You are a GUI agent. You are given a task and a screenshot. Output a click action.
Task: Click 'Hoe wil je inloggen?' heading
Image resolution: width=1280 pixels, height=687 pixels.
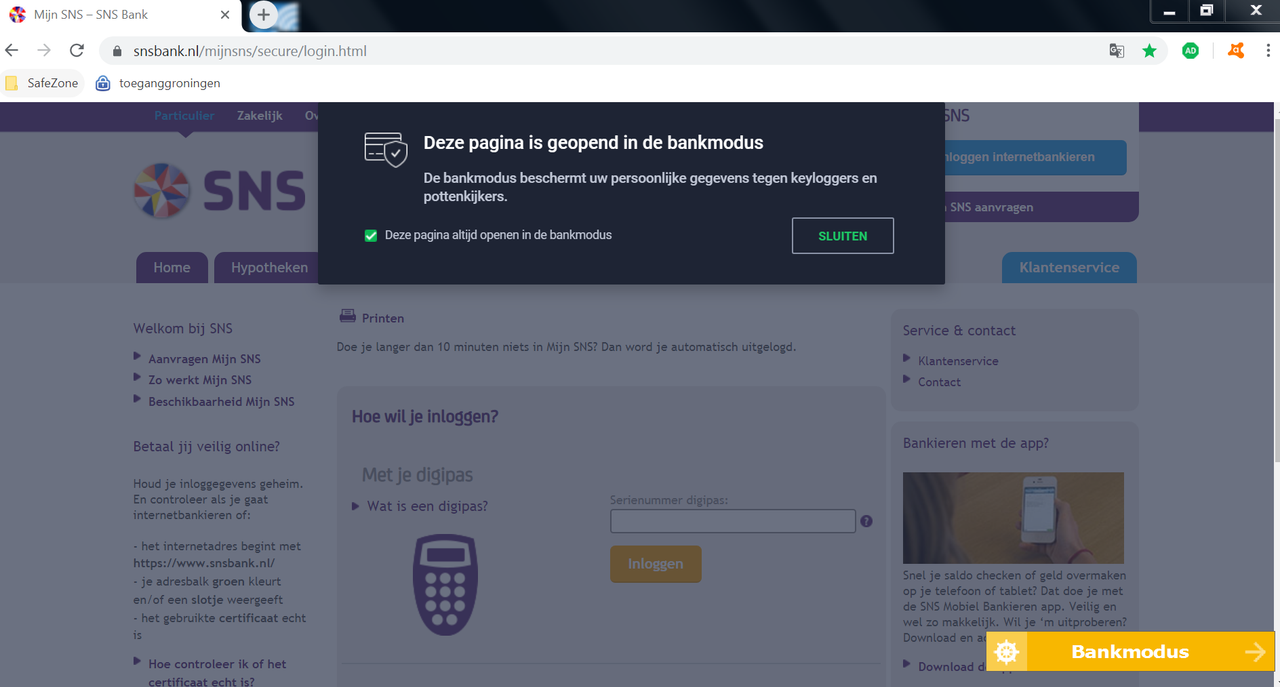point(425,416)
